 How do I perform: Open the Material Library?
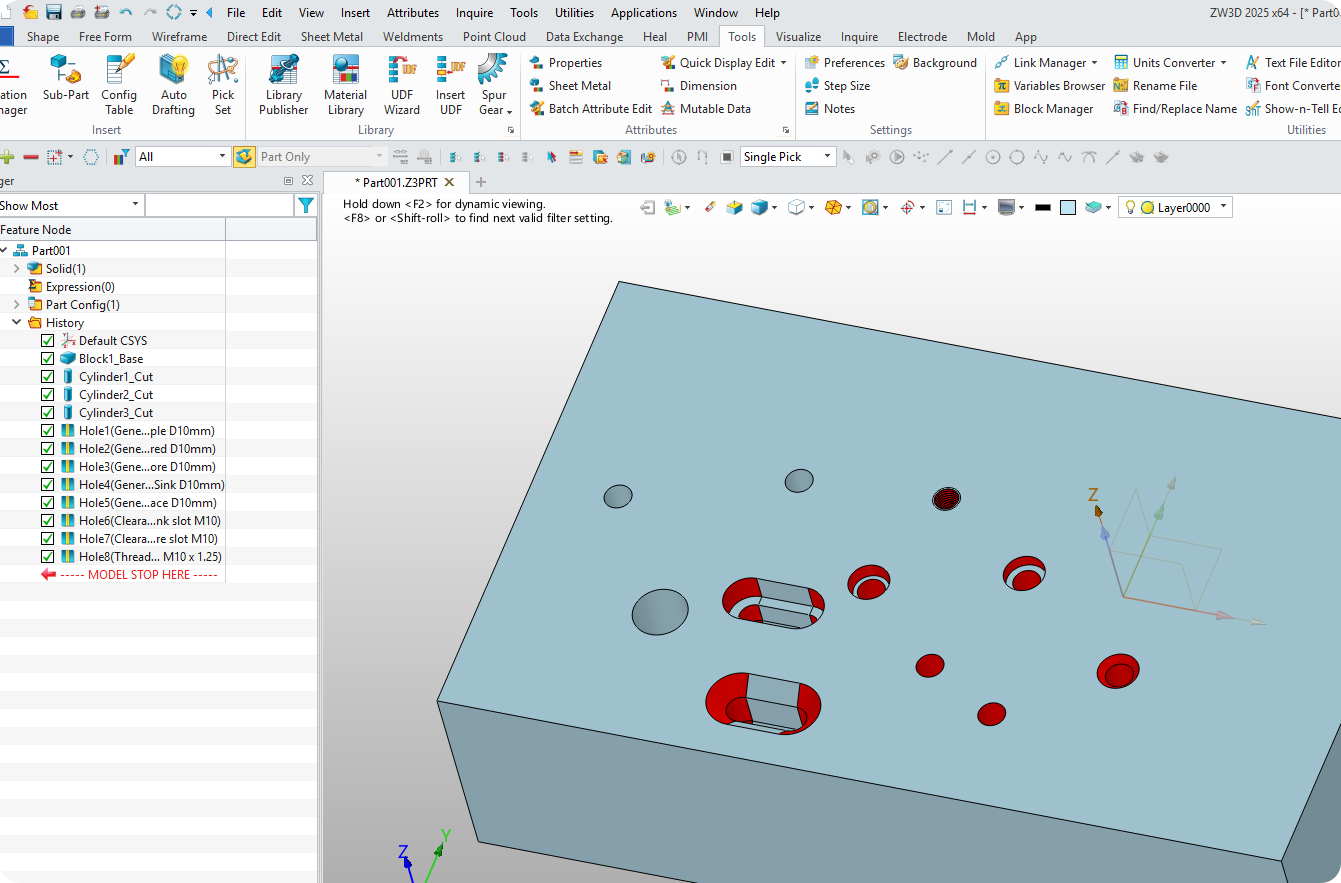(x=345, y=84)
